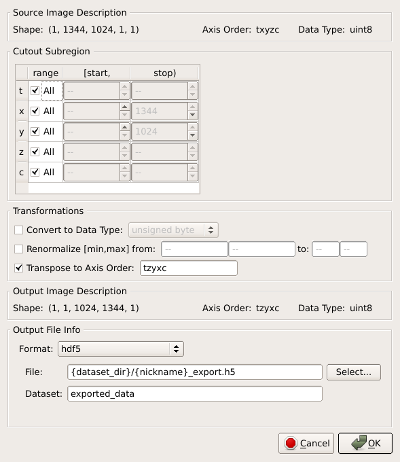
Task: Uncheck the All checkbox for the x axis
Action: [35, 111]
